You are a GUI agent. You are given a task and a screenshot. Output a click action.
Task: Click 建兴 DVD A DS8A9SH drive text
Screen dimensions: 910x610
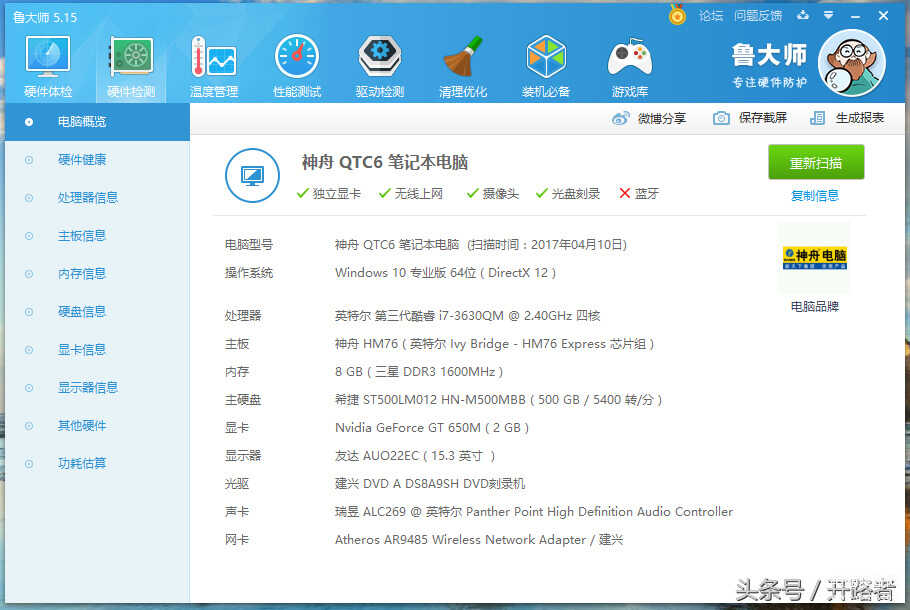point(430,484)
